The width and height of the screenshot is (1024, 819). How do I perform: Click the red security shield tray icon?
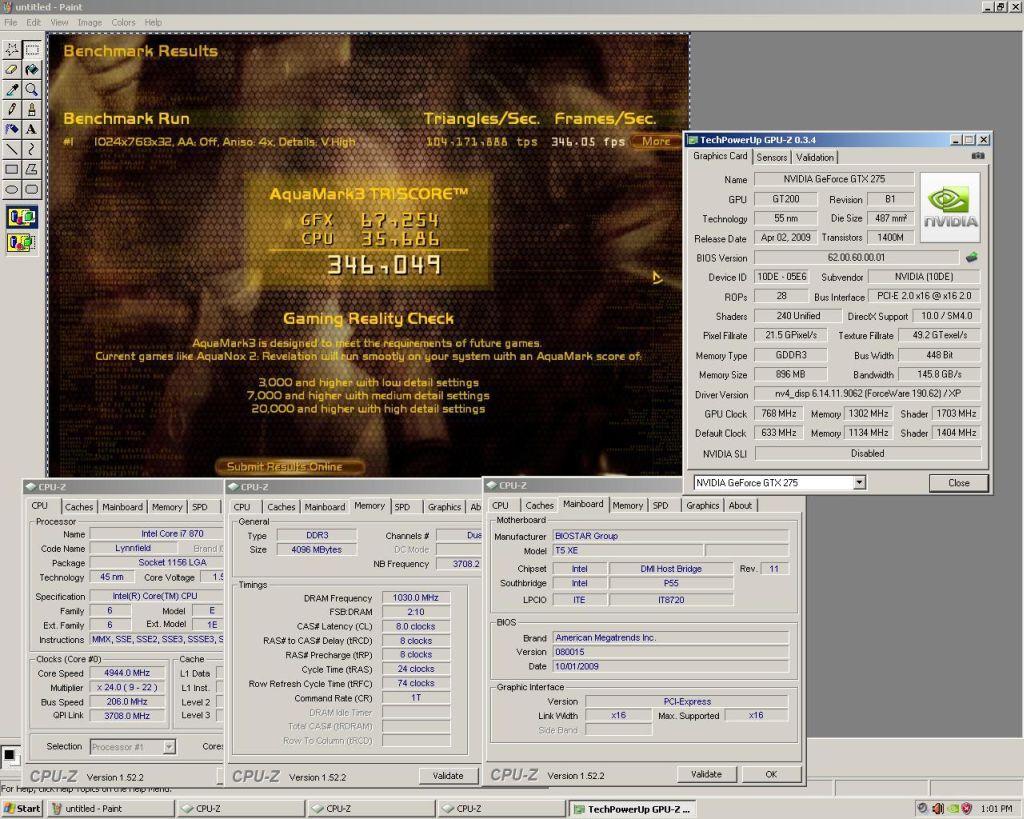(967, 809)
